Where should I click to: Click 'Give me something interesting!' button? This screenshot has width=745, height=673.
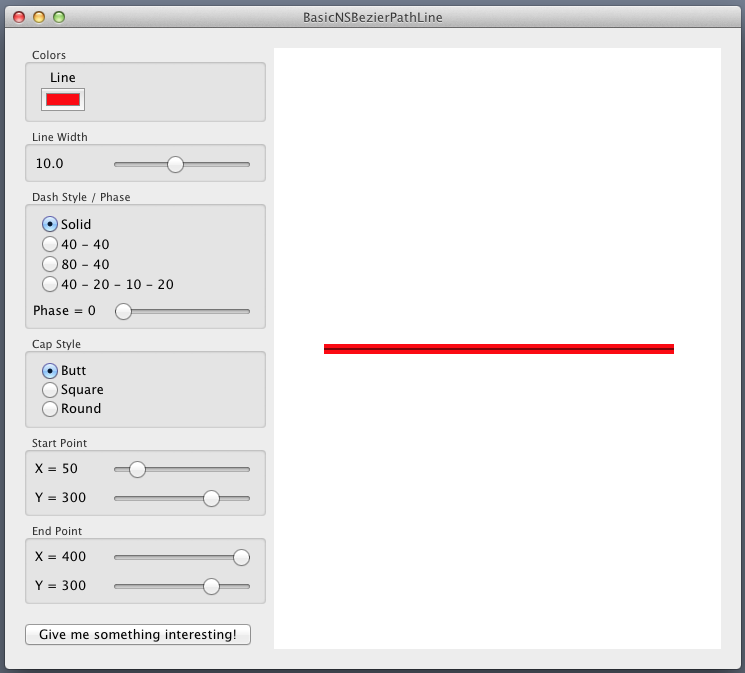coord(138,635)
